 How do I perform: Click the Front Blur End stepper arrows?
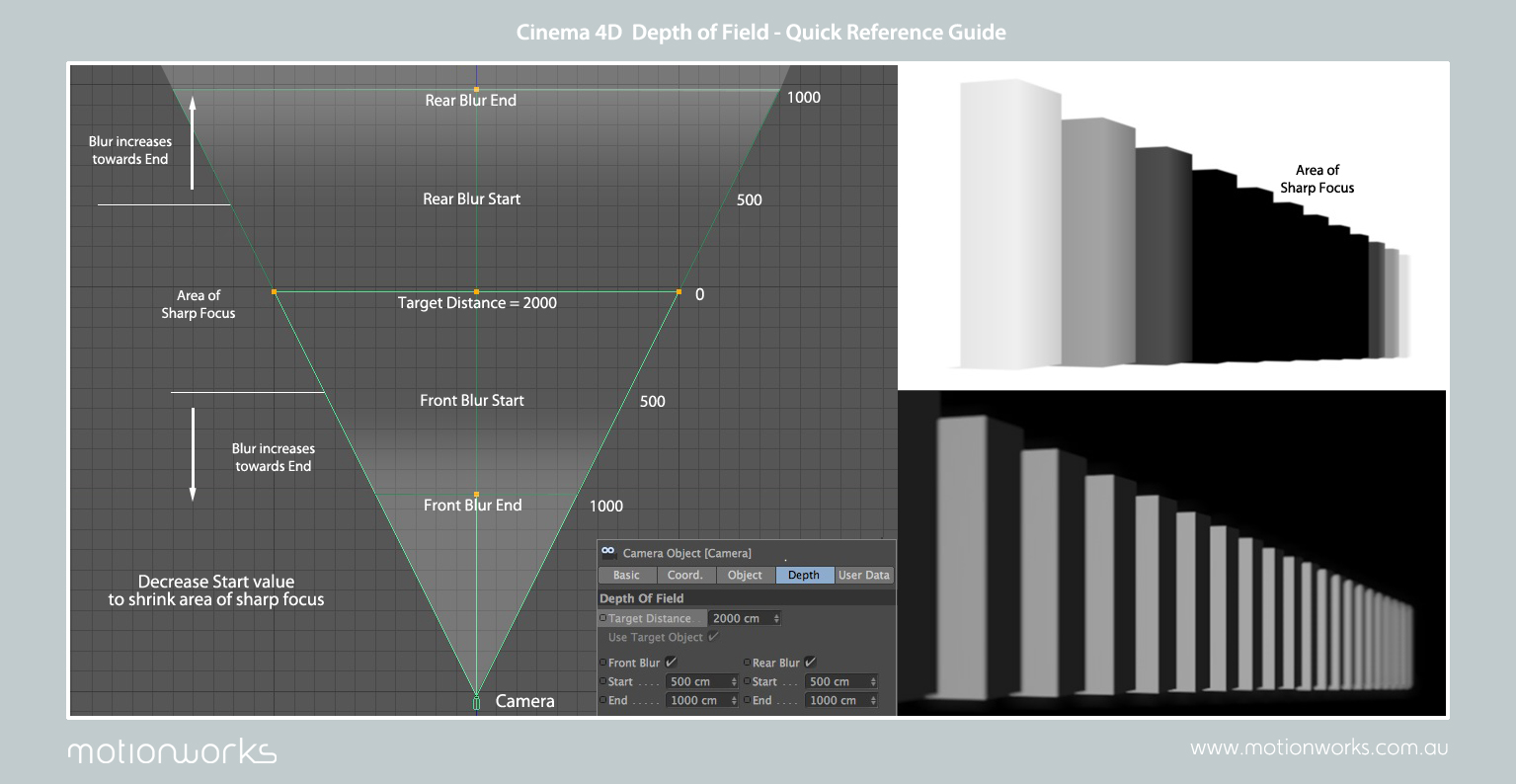(734, 700)
